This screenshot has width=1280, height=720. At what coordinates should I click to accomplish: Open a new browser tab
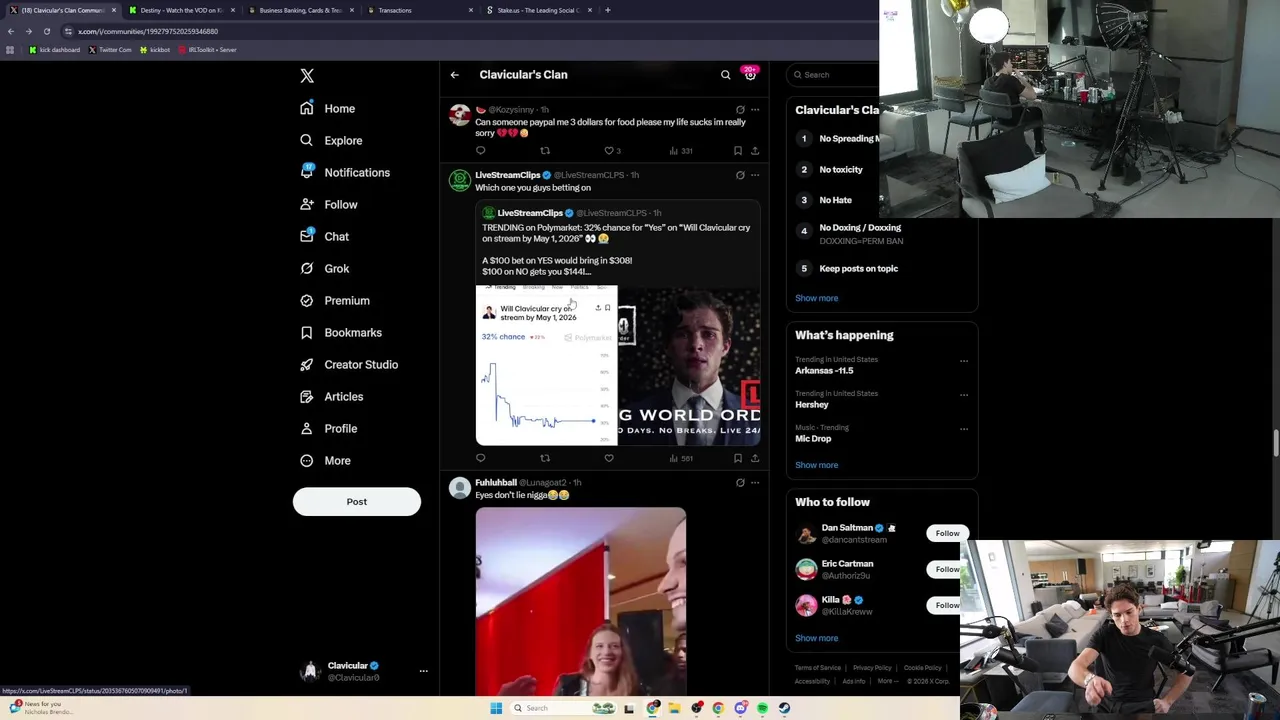607,10
